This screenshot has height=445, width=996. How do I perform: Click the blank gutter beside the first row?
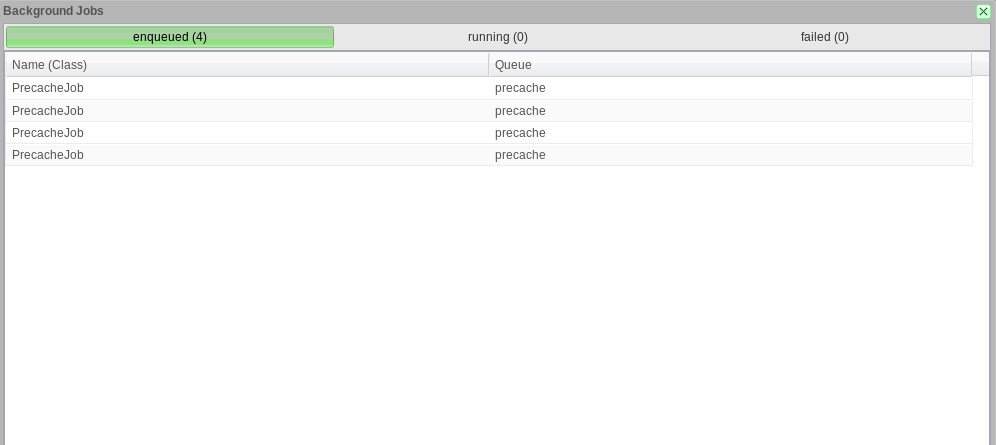pyautogui.click(x=981, y=88)
